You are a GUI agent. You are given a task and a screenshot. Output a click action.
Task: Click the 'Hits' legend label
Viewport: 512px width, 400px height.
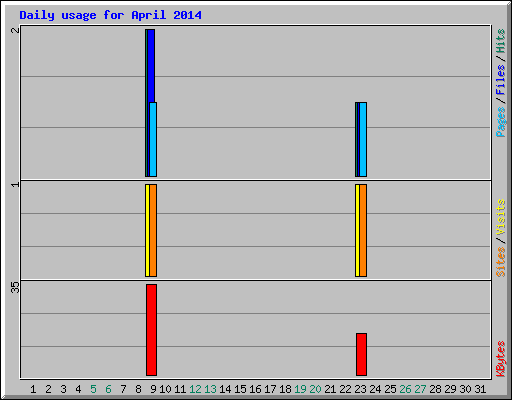[x=501, y=41]
